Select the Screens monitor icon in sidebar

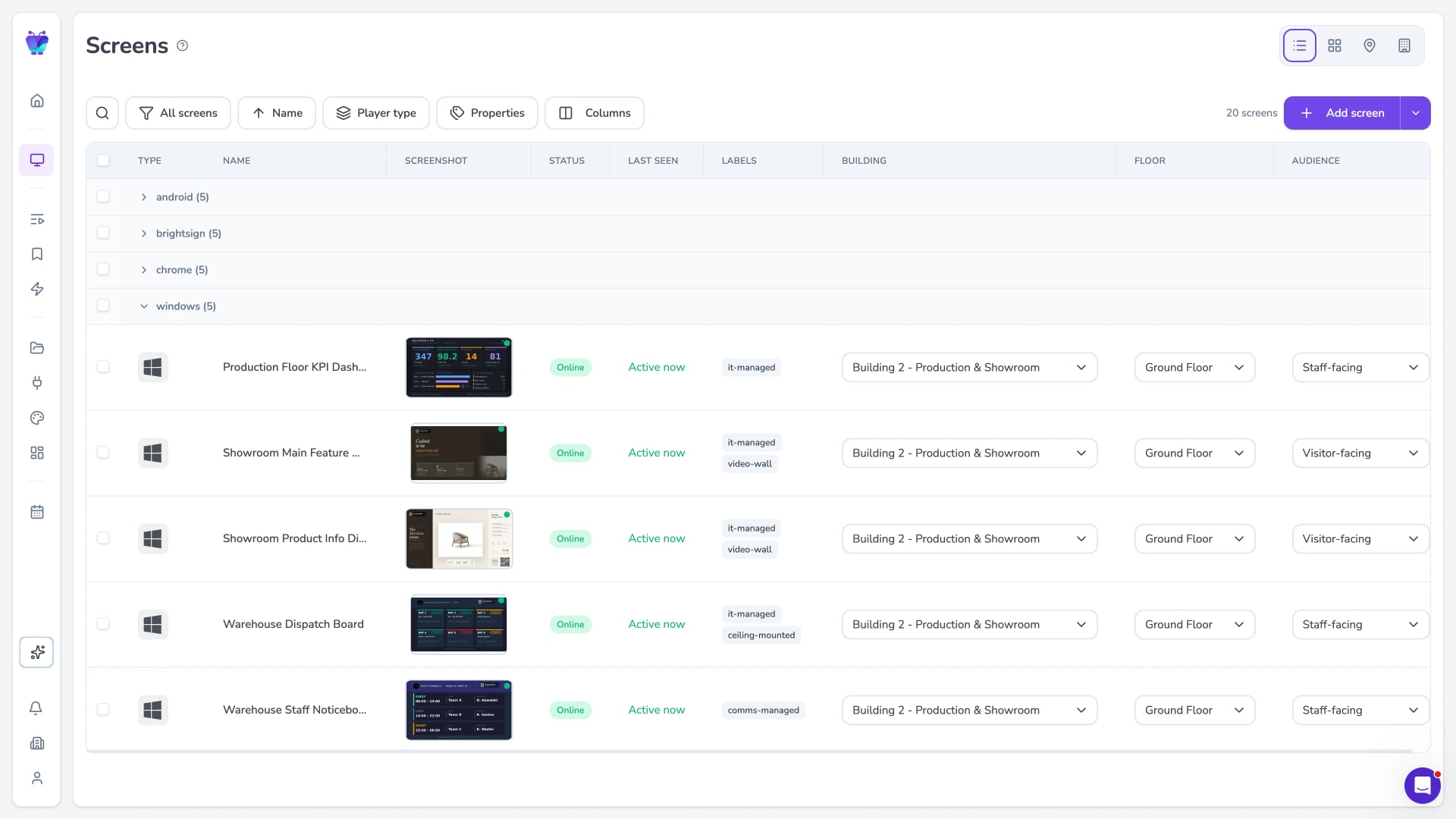(x=36, y=160)
